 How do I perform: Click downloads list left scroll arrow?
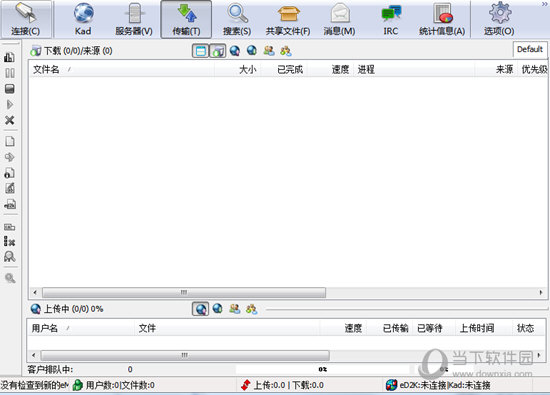pos(35,292)
